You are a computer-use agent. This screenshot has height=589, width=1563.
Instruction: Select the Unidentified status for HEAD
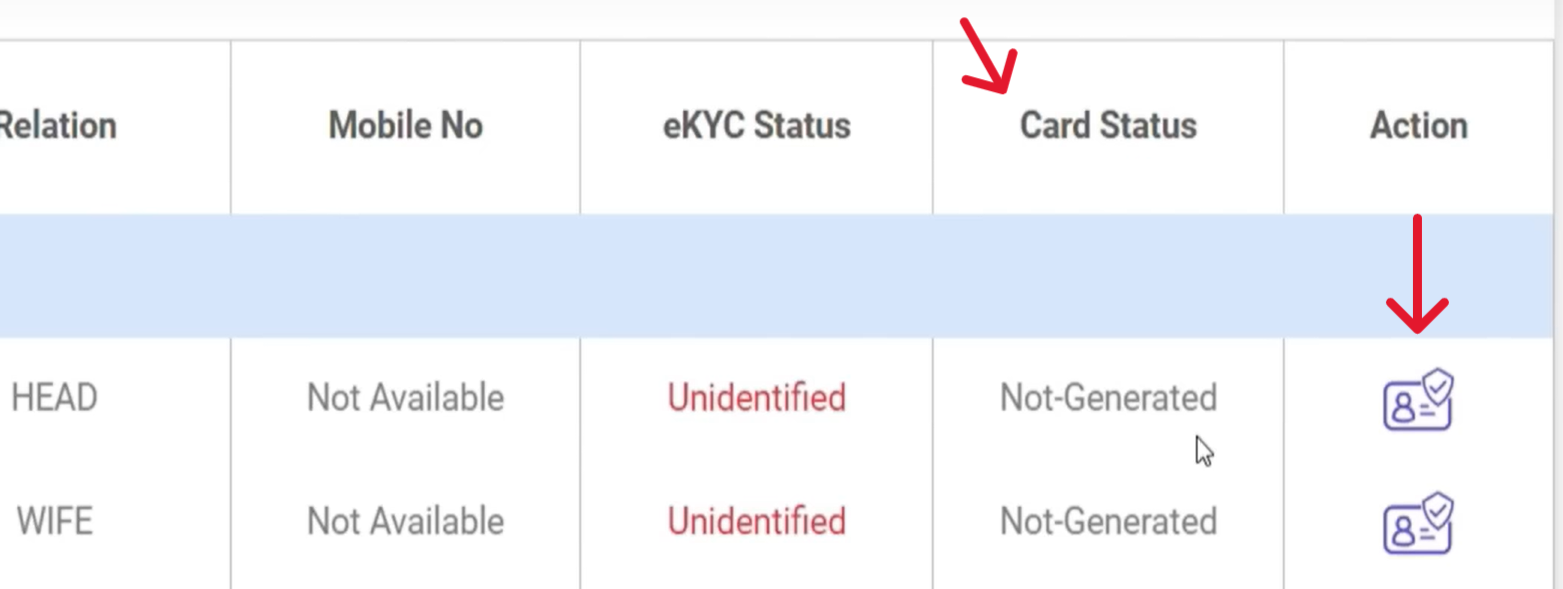point(756,397)
